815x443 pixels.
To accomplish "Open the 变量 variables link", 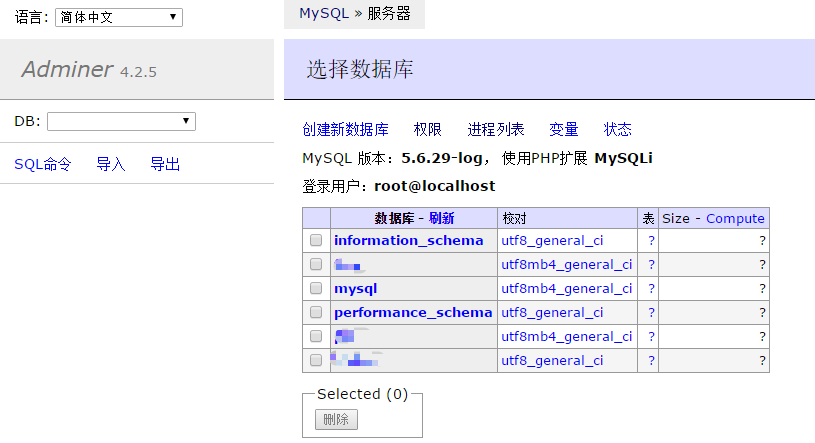I will [x=563, y=129].
